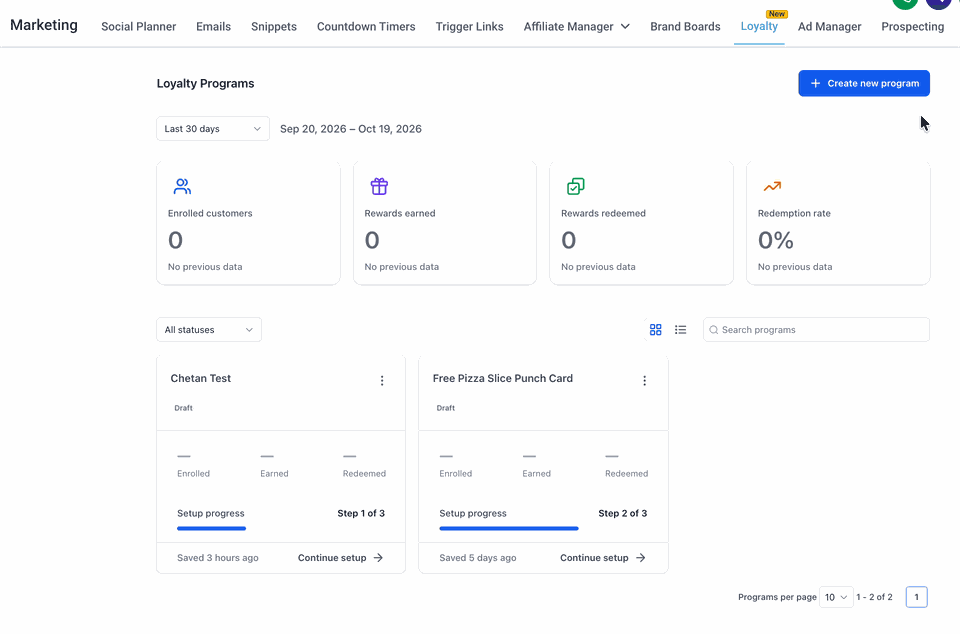Image resolution: width=960 pixels, height=634 pixels.
Task: Expand the Affiliate Manager menu chevron
Action: (x=625, y=26)
